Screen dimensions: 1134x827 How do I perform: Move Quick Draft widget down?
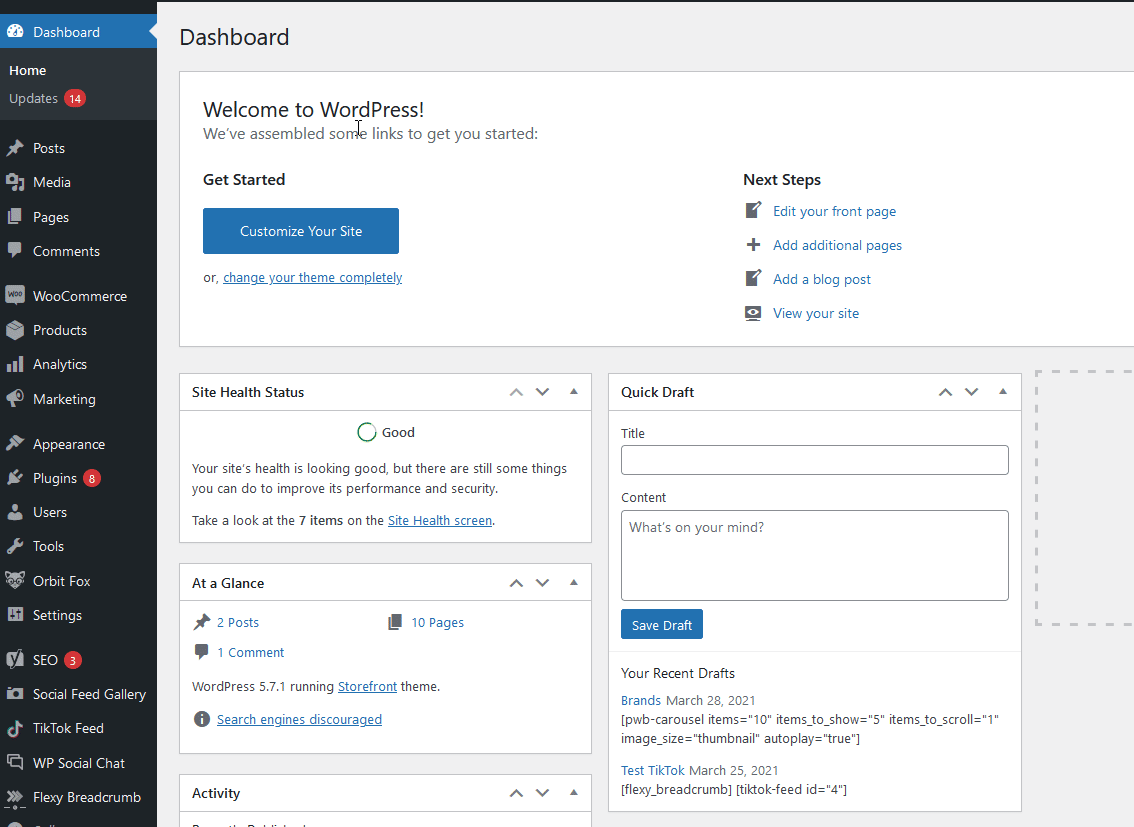click(x=971, y=392)
